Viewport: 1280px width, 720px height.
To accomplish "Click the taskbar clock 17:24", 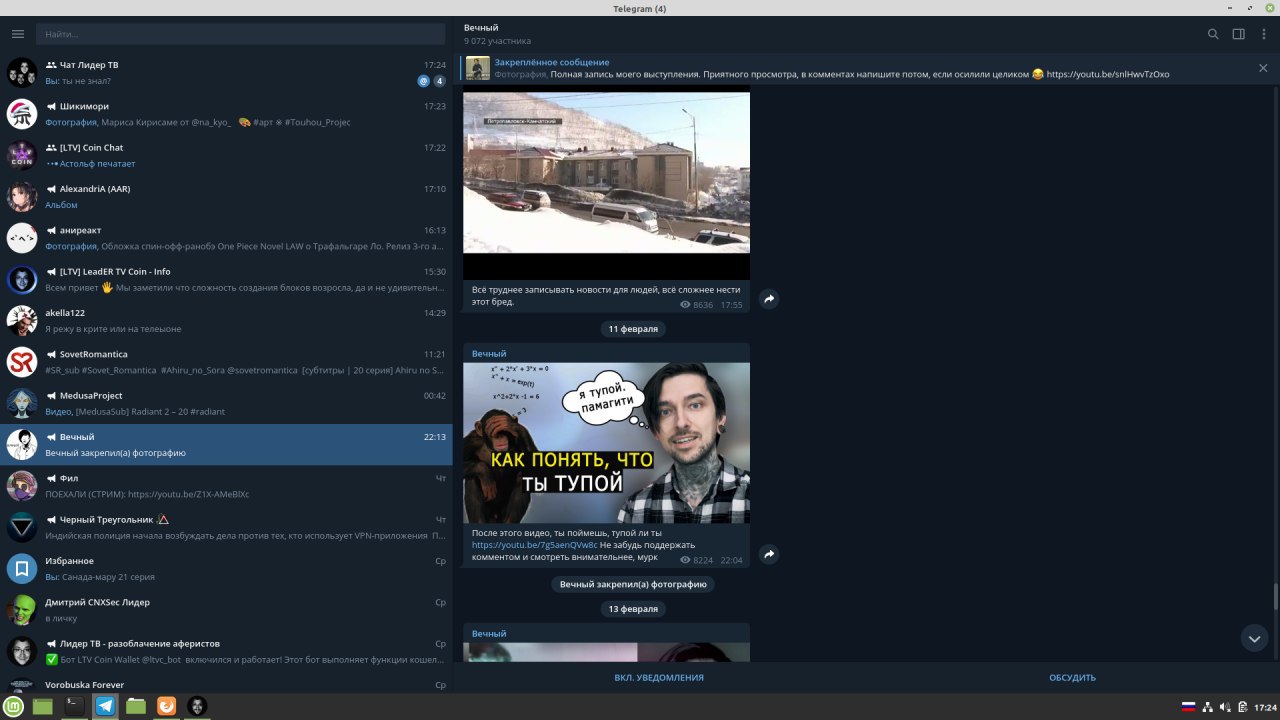I will 1265,707.
